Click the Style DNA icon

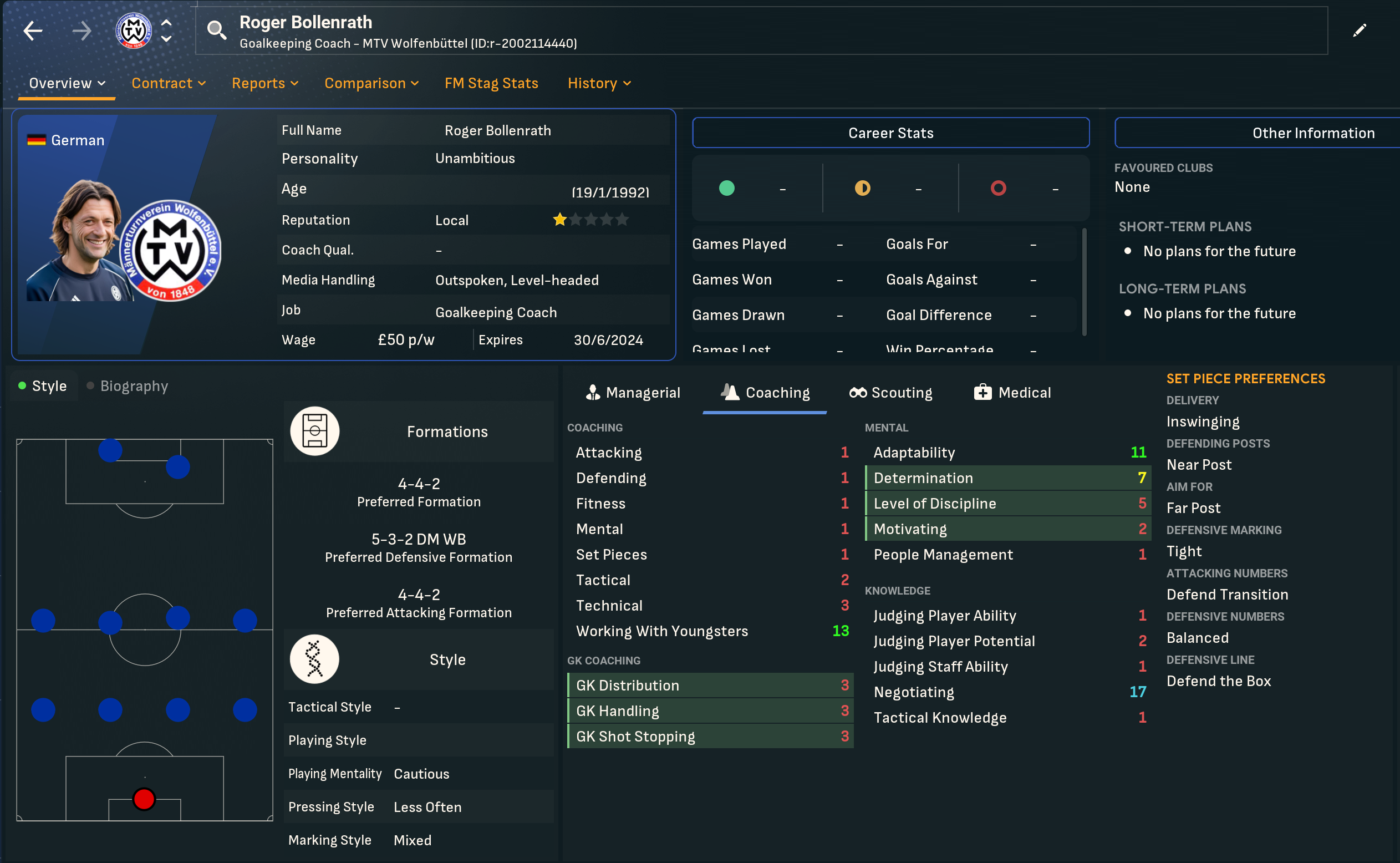coord(314,659)
